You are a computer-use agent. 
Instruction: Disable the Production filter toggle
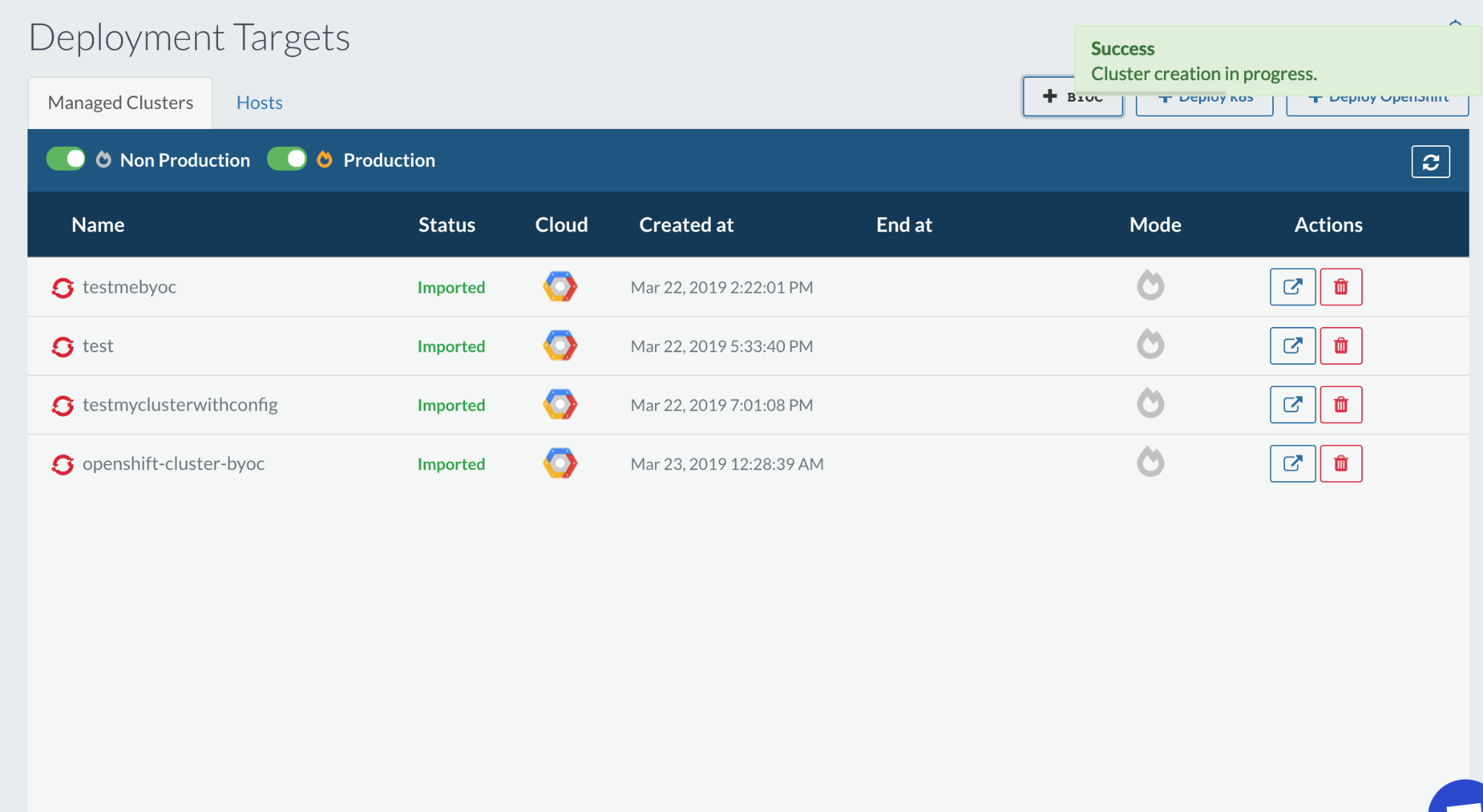coord(287,159)
